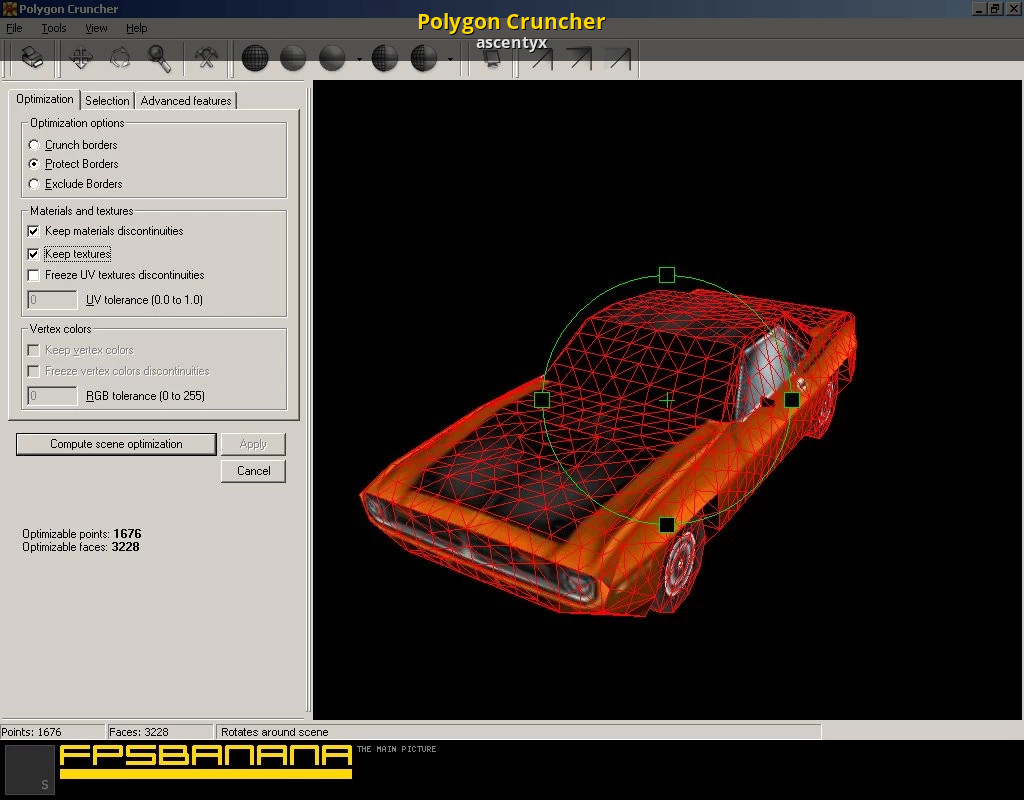The width and height of the screenshot is (1024, 800).
Task: Open the Tools menu
Action: pyautogui.click(x=53, y=28)
